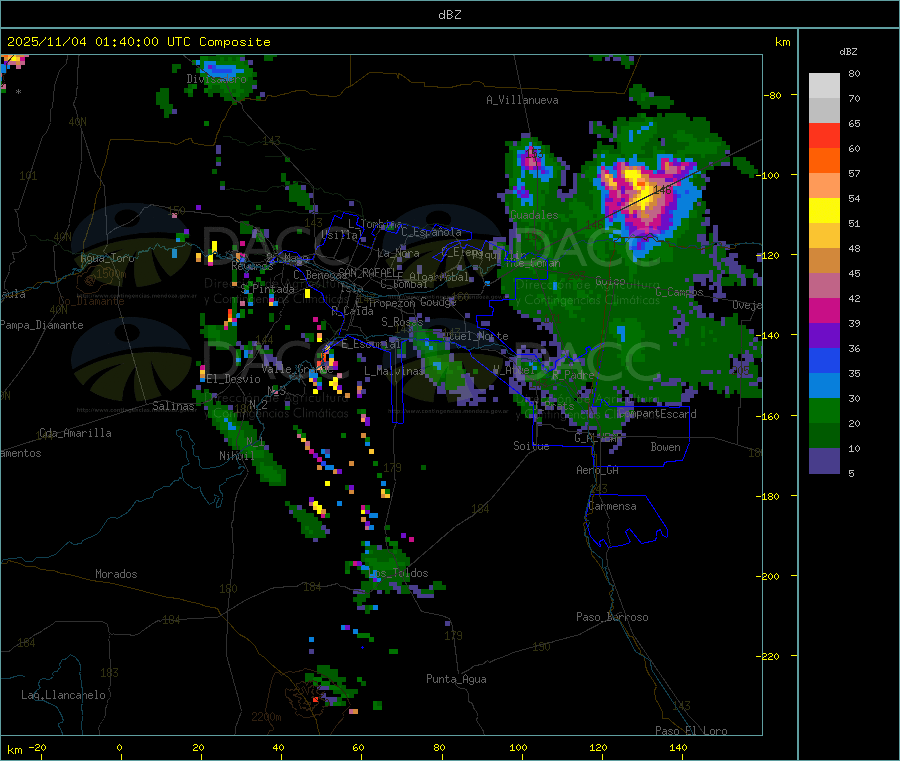Viewport: 900px width, 761px height.
Task: Click the 'La_Nora' map label
Action: 398,253
